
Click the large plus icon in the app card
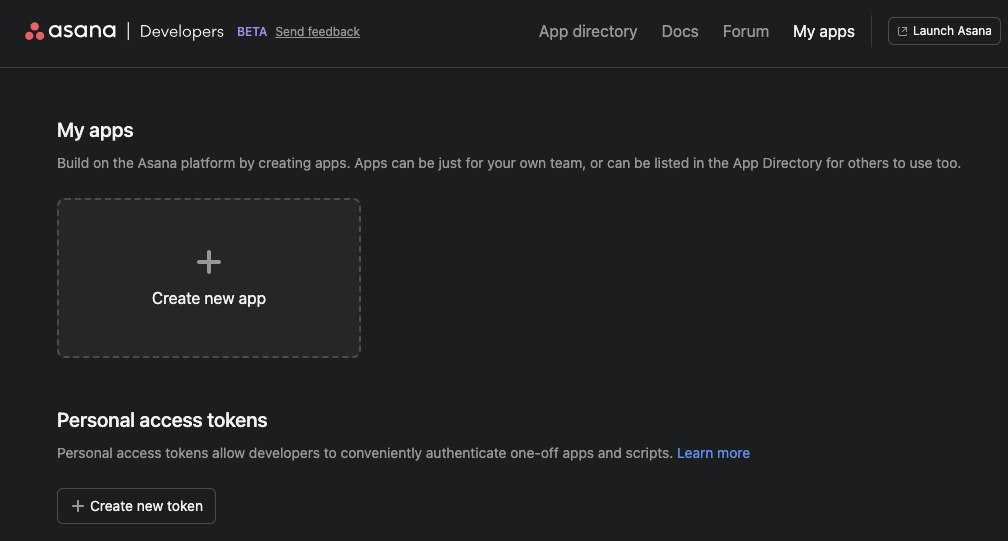click(x=209, y=263)
